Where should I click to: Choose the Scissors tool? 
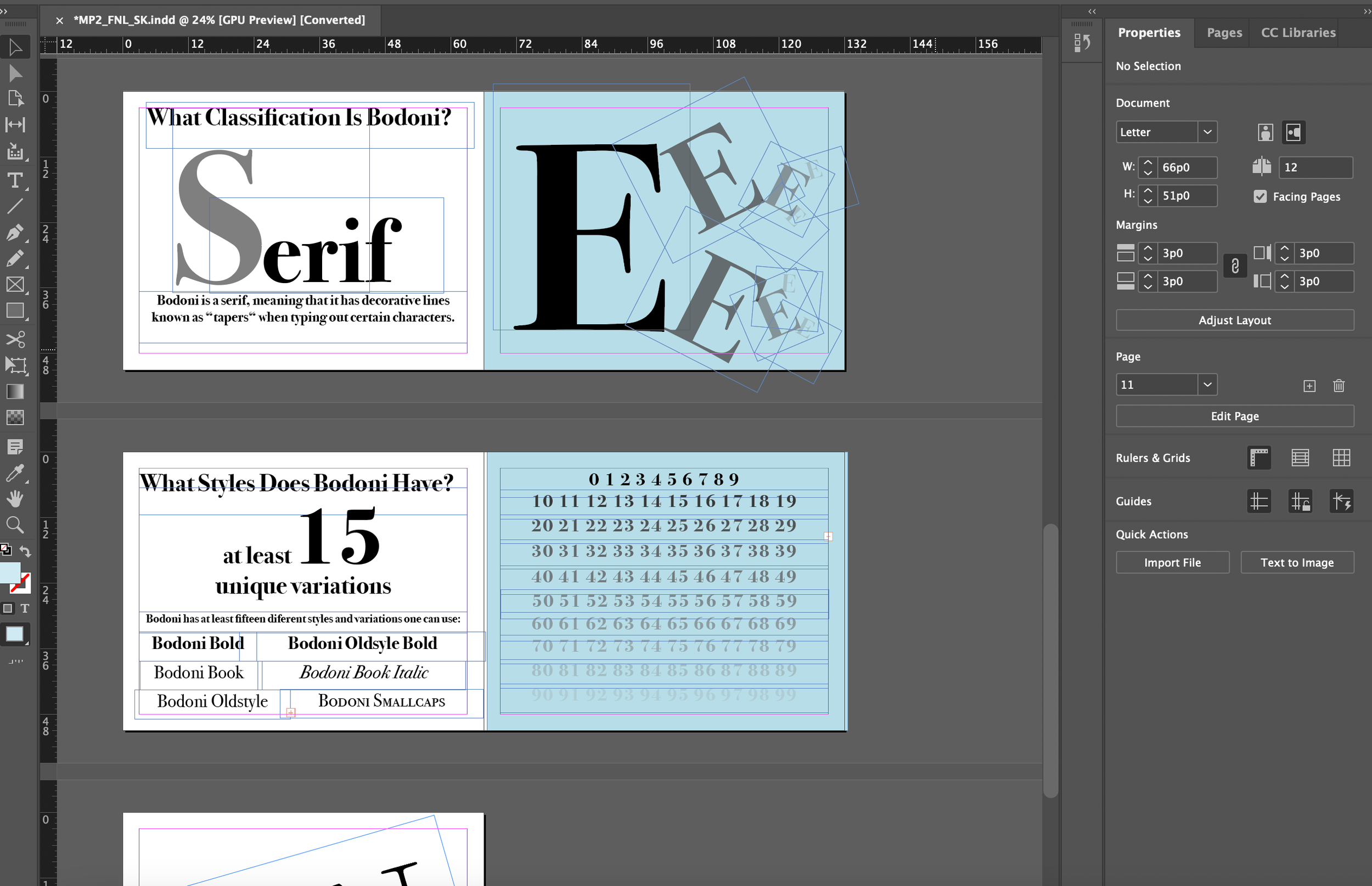pyautogui.click(x=15, y=339)
